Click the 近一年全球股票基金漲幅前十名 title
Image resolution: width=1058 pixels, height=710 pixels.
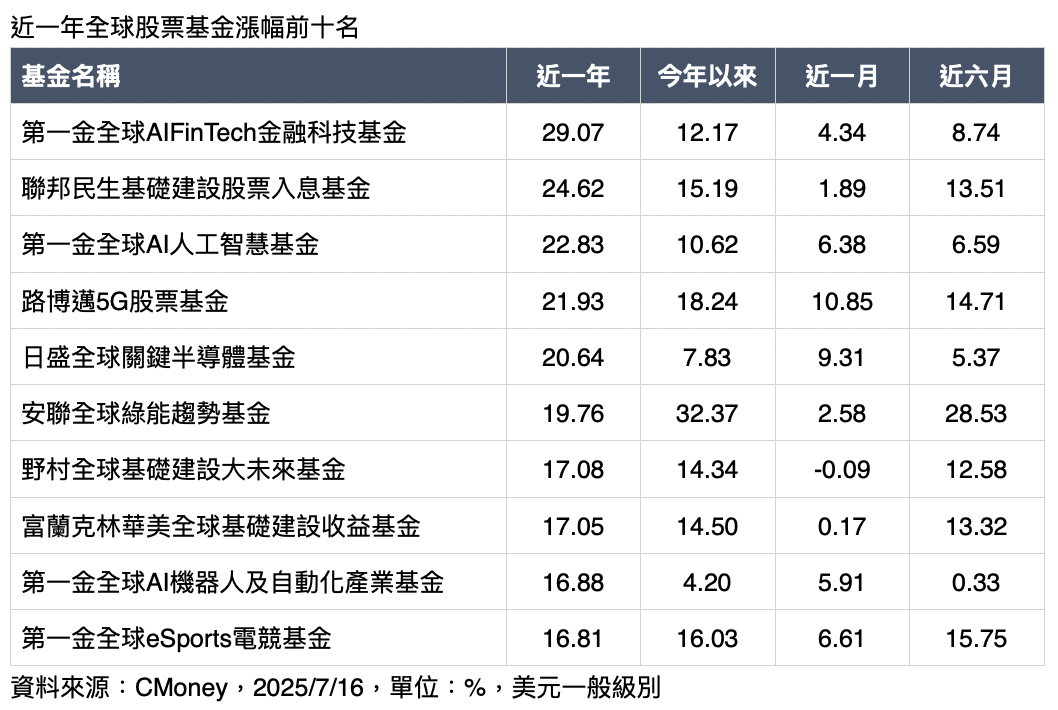(184, 28)
